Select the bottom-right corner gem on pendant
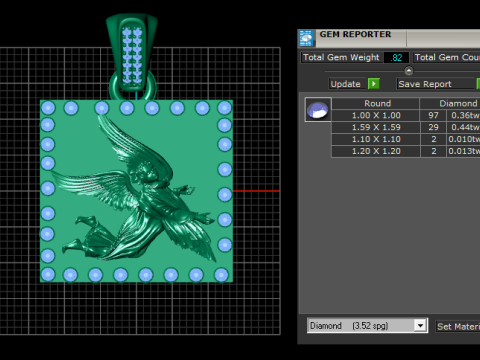Viewport: 480px width, 360px height. [221, 275]
